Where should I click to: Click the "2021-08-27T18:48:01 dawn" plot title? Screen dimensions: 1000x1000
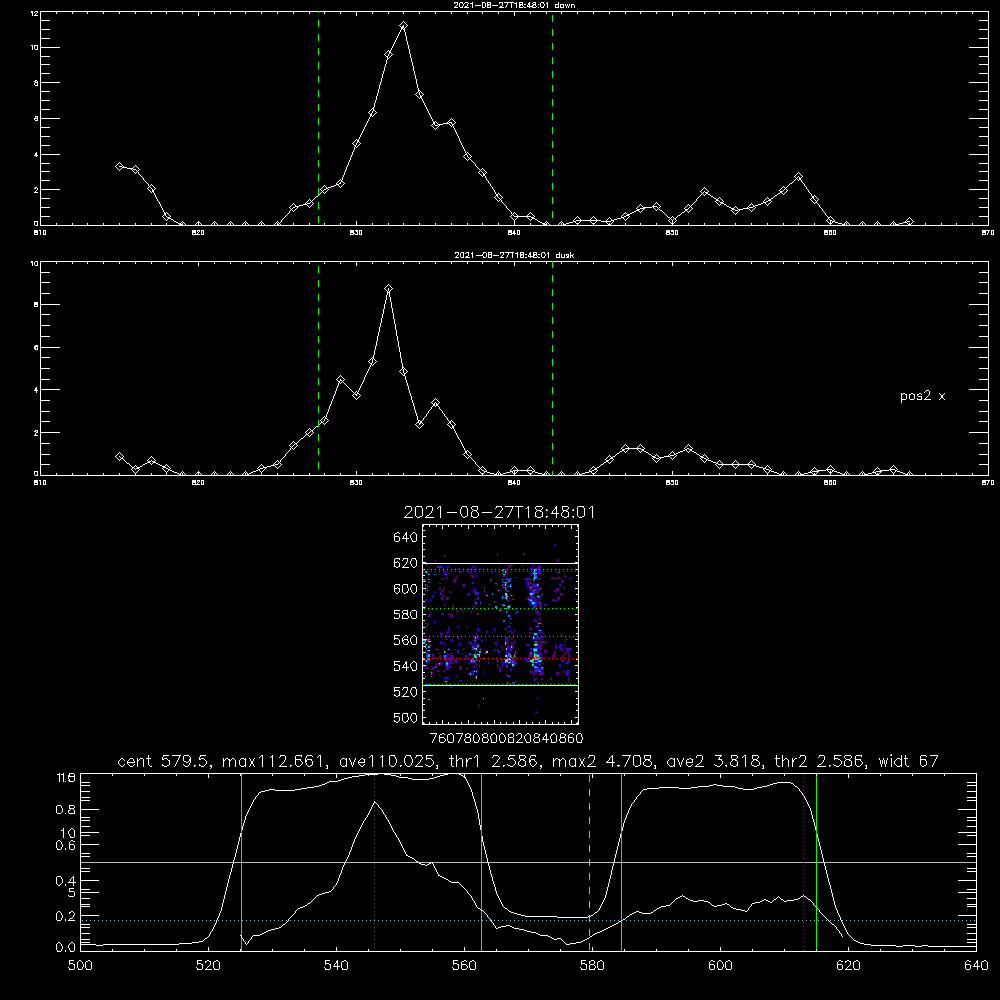point(514,5)
